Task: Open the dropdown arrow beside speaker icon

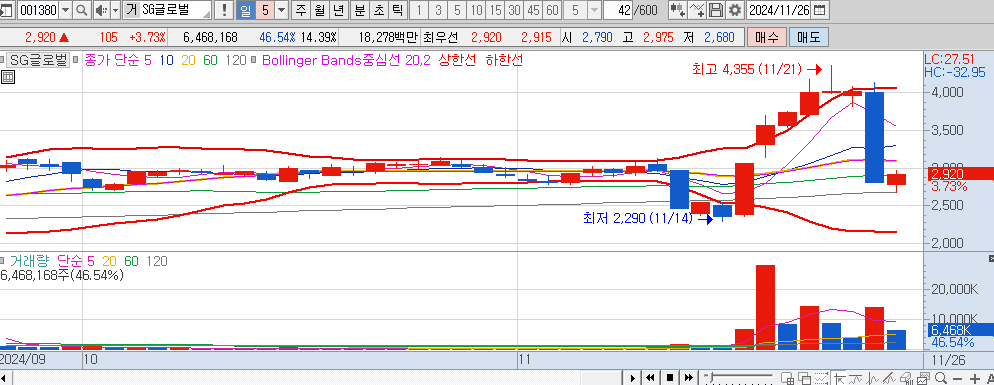Action: tap(115, 10)
